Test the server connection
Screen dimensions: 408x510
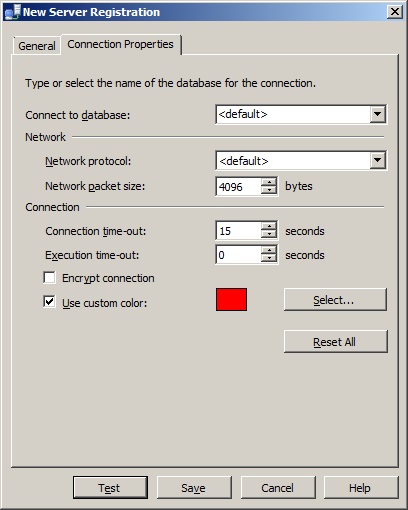coord(110,488)
